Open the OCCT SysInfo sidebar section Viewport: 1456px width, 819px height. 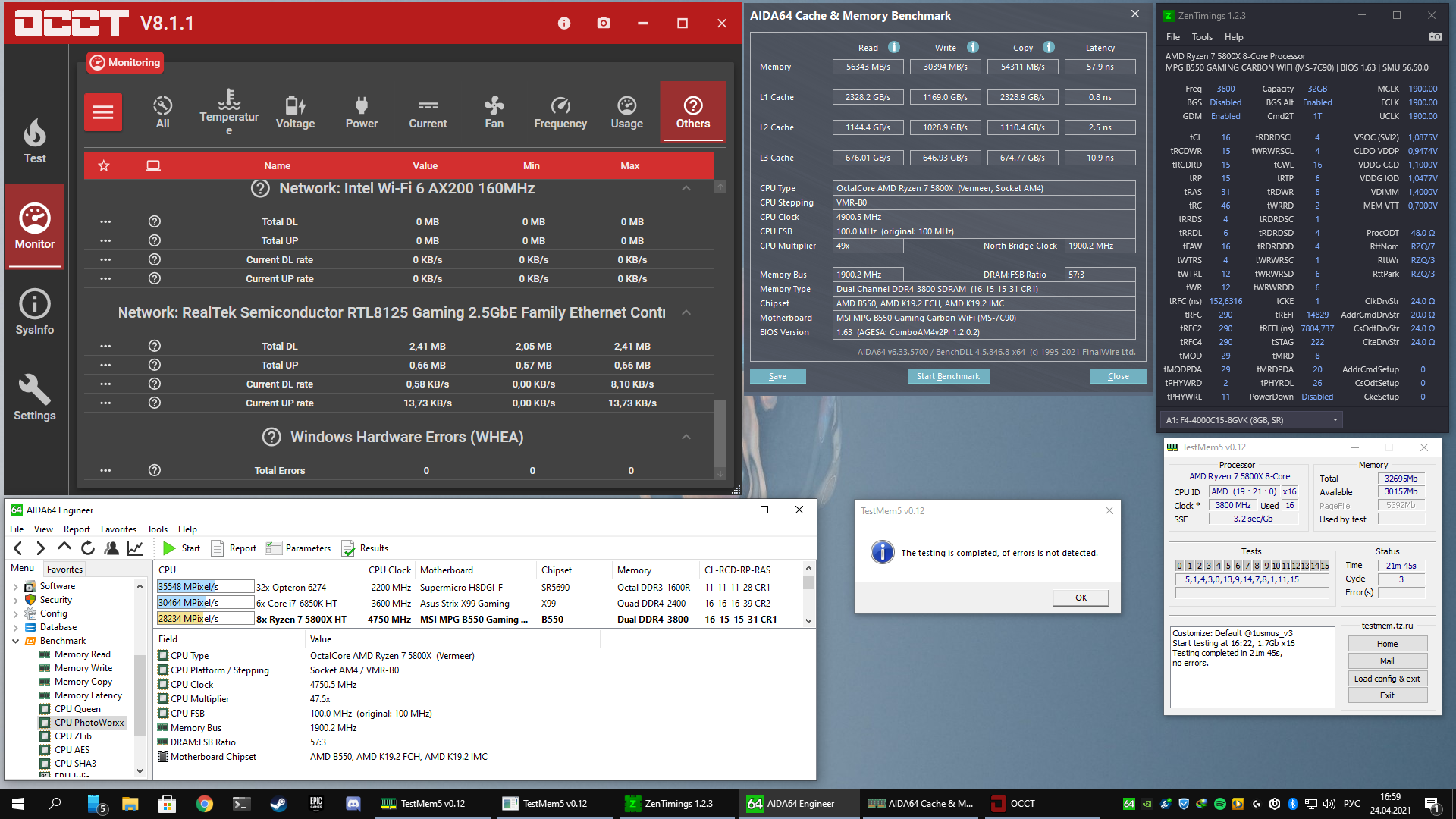click(35, 312)
